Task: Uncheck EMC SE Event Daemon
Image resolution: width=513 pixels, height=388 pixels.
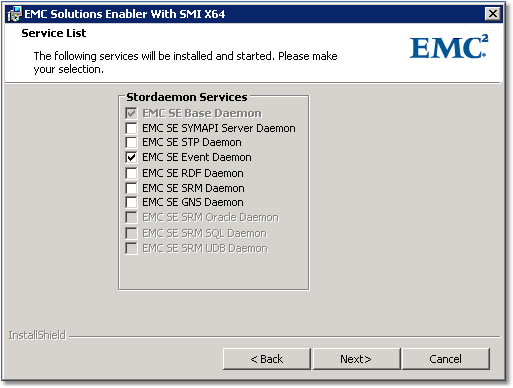Action: (131, 157)
